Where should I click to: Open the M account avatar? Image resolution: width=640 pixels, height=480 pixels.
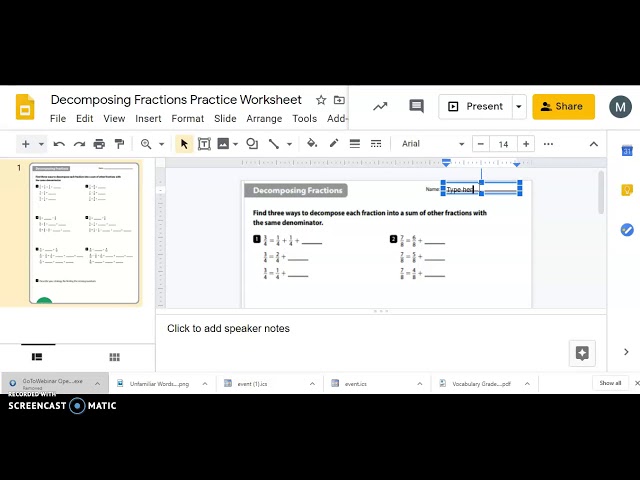620,107
